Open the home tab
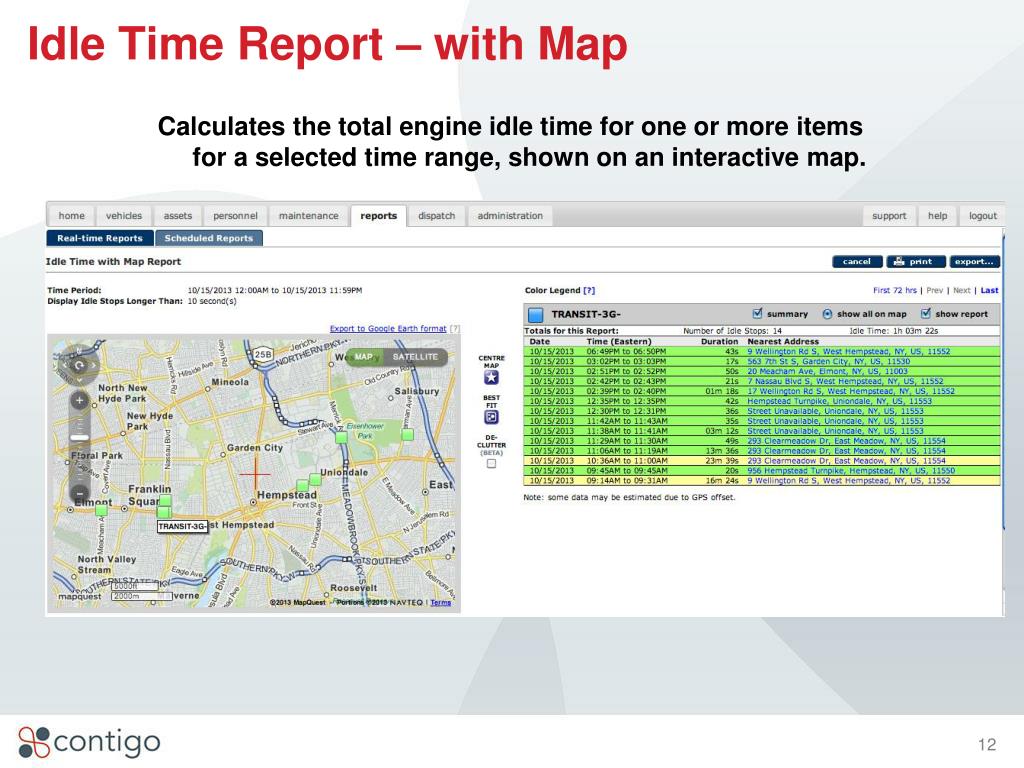 click(x=71, y=216)
